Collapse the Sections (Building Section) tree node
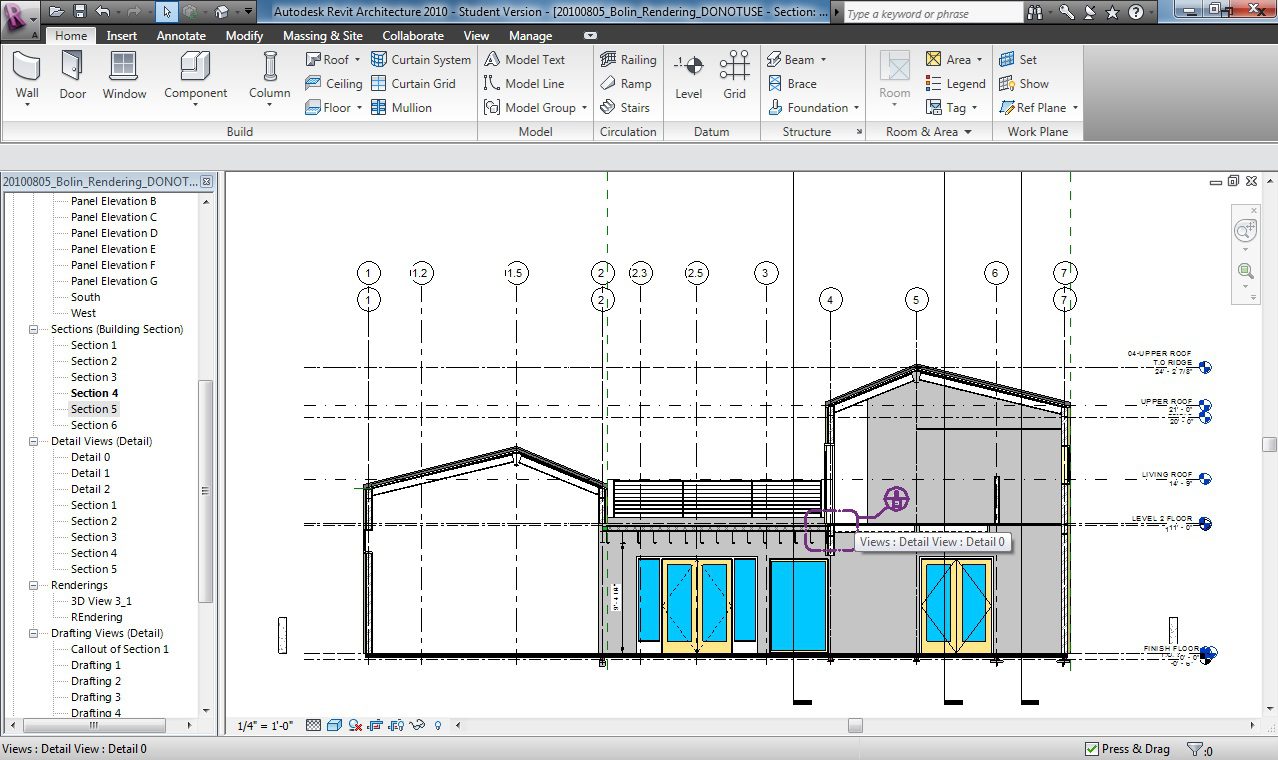1278x760 pixels. tap(33, 329)
